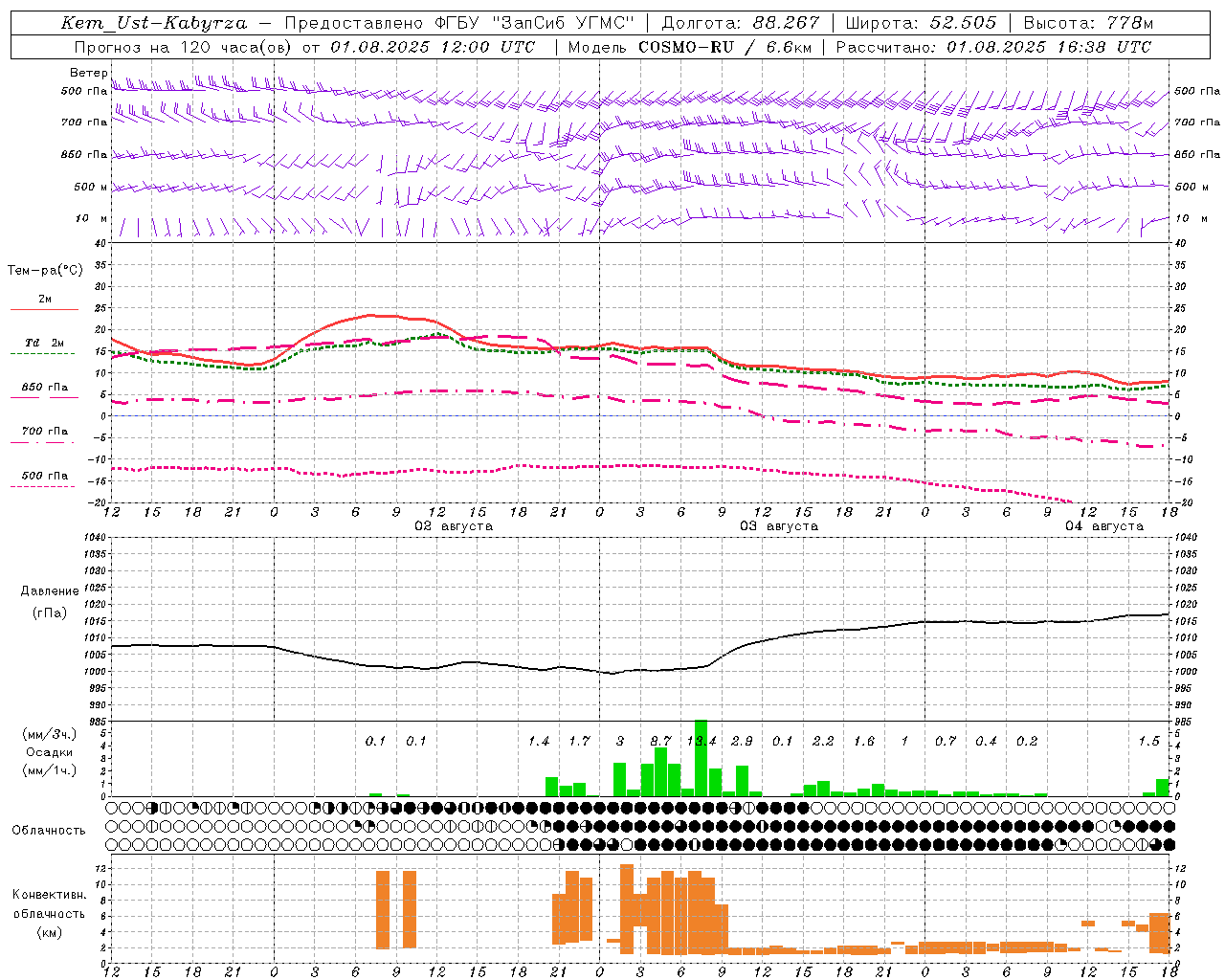The height and width of the screenshot is (980, 1225).
Task: Click the 13.4 precipitation total value
Action: click(702, 742)
